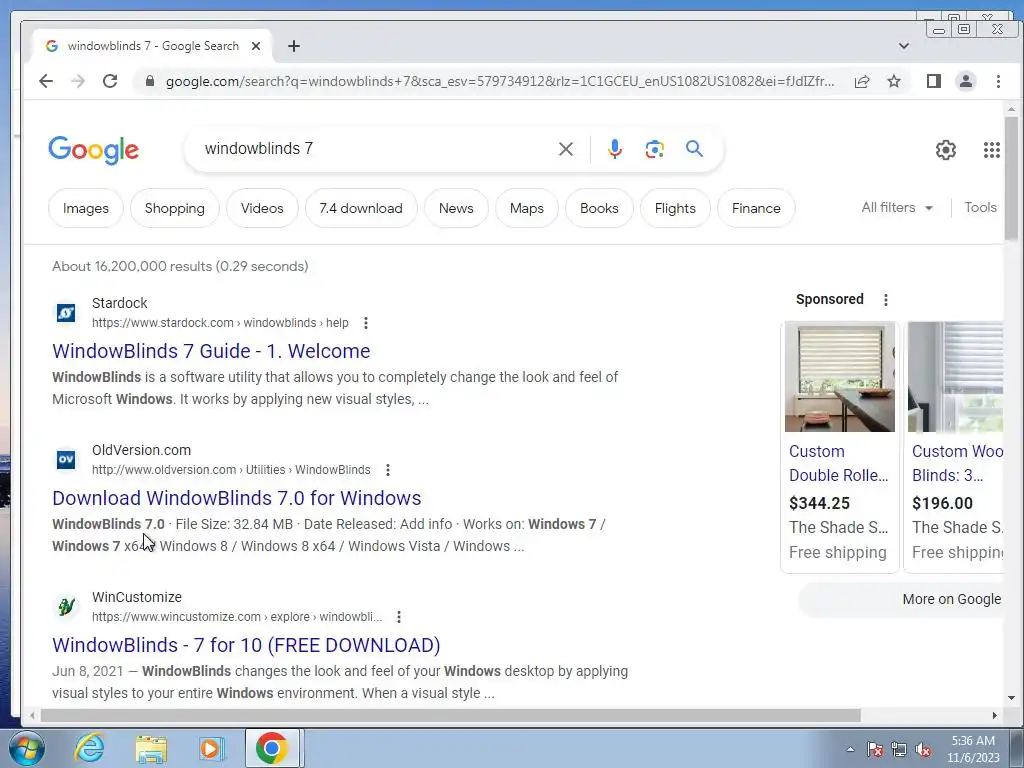
Task: Open the Google apps grid
Action: click(991, 150)
